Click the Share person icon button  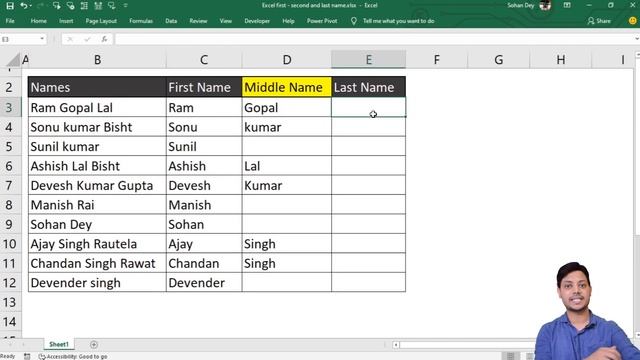[599, 21]
